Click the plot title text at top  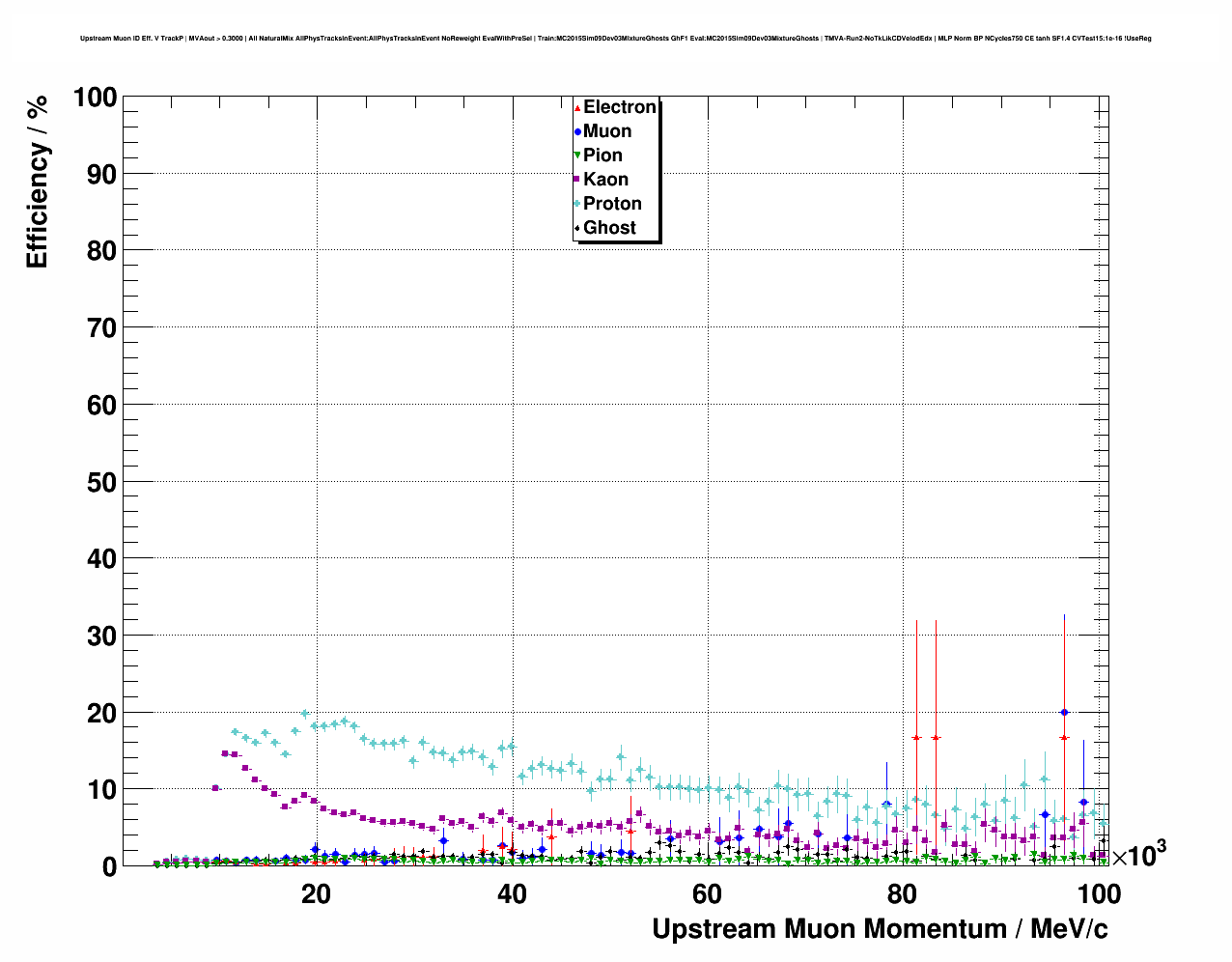pos(615,39)
